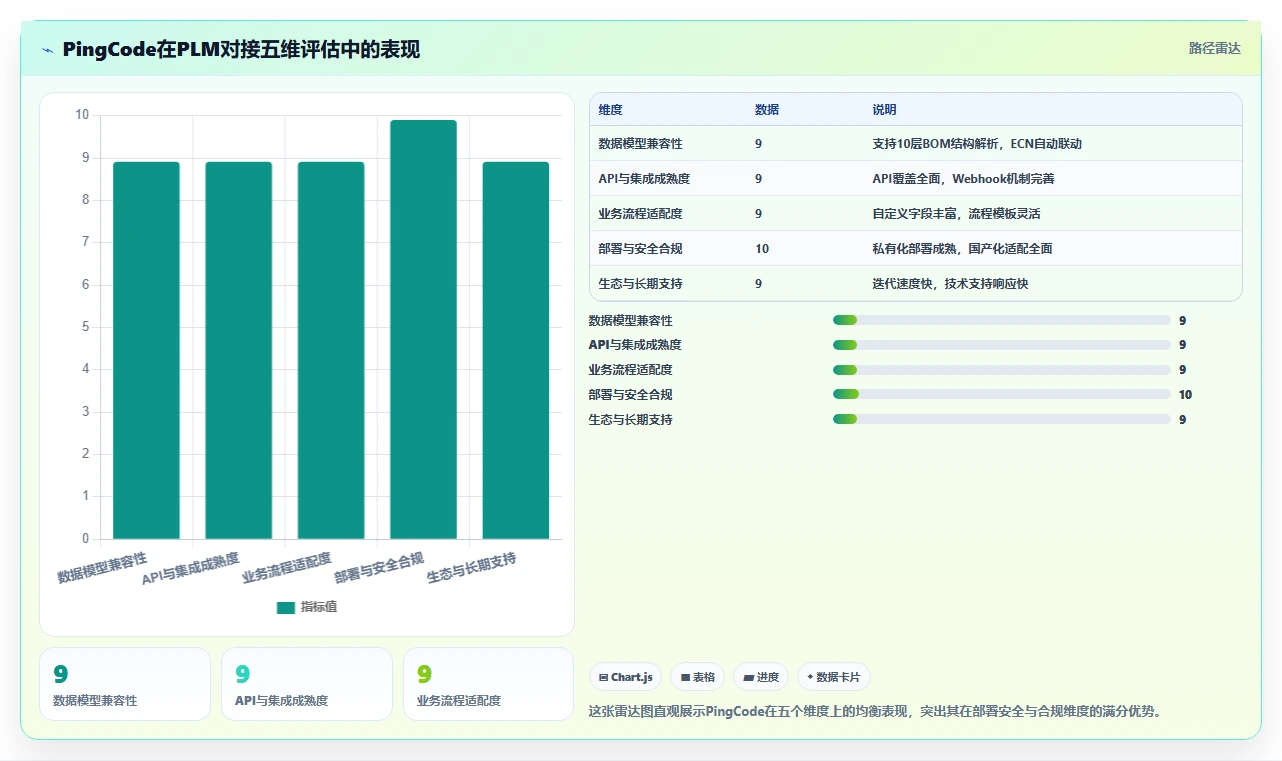Select the API与集成成熟度 table cell
This screenshot has height=761, width=1282.
[x=644, y=179]
